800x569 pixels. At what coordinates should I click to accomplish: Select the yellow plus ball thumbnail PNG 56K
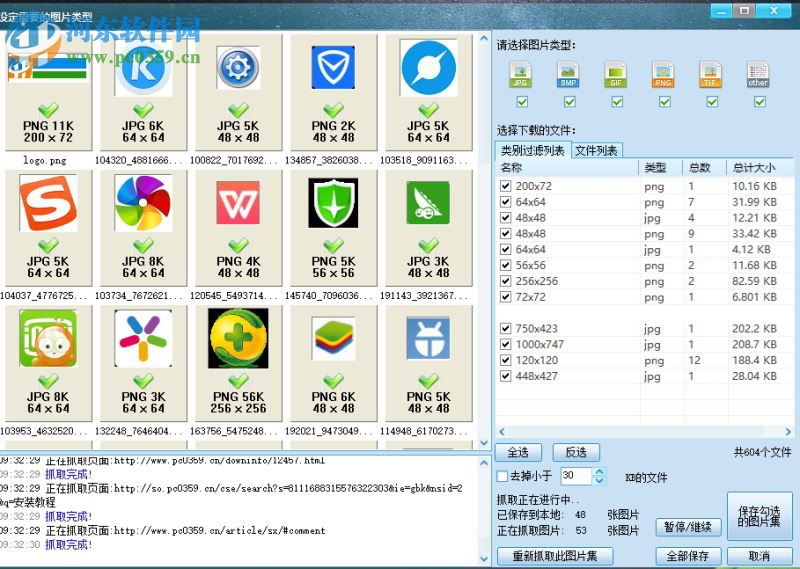coord(238,363)
